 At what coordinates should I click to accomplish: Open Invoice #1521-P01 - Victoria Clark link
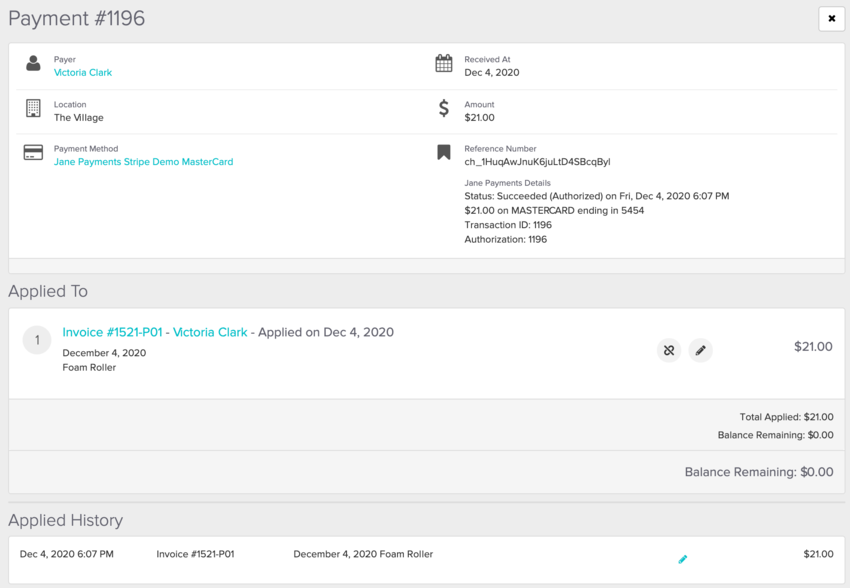click(x=154, y=332)
